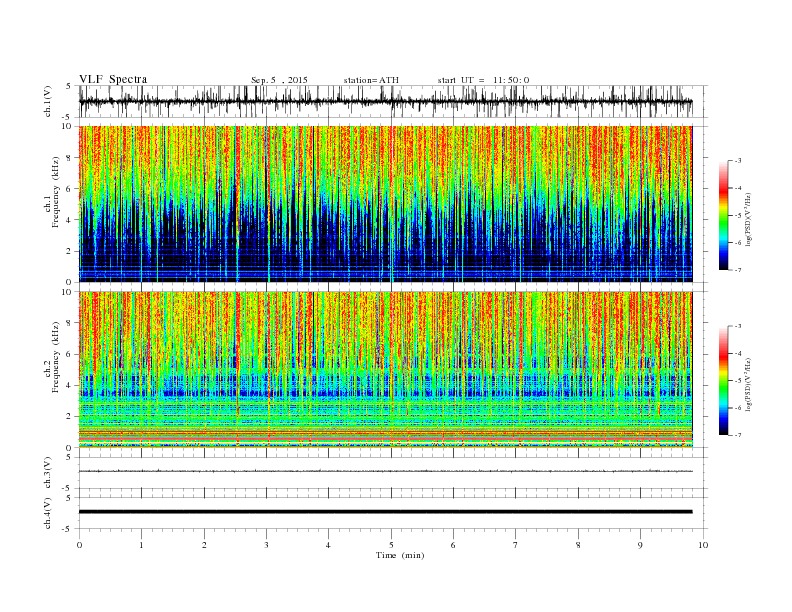Click time axis tick label '4'

pos(328,545)
